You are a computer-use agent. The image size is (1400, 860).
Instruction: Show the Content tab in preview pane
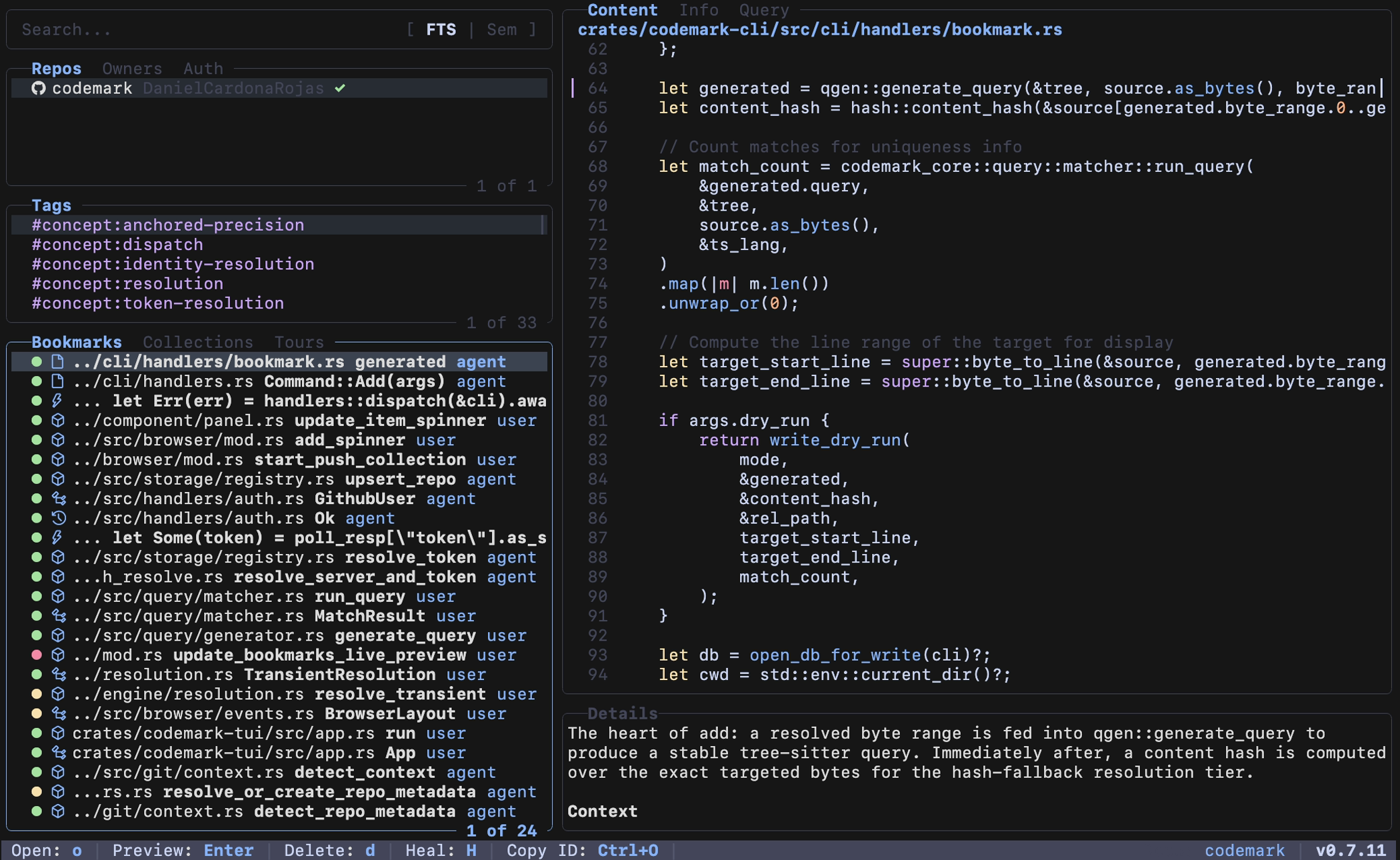tap(623, 10)
